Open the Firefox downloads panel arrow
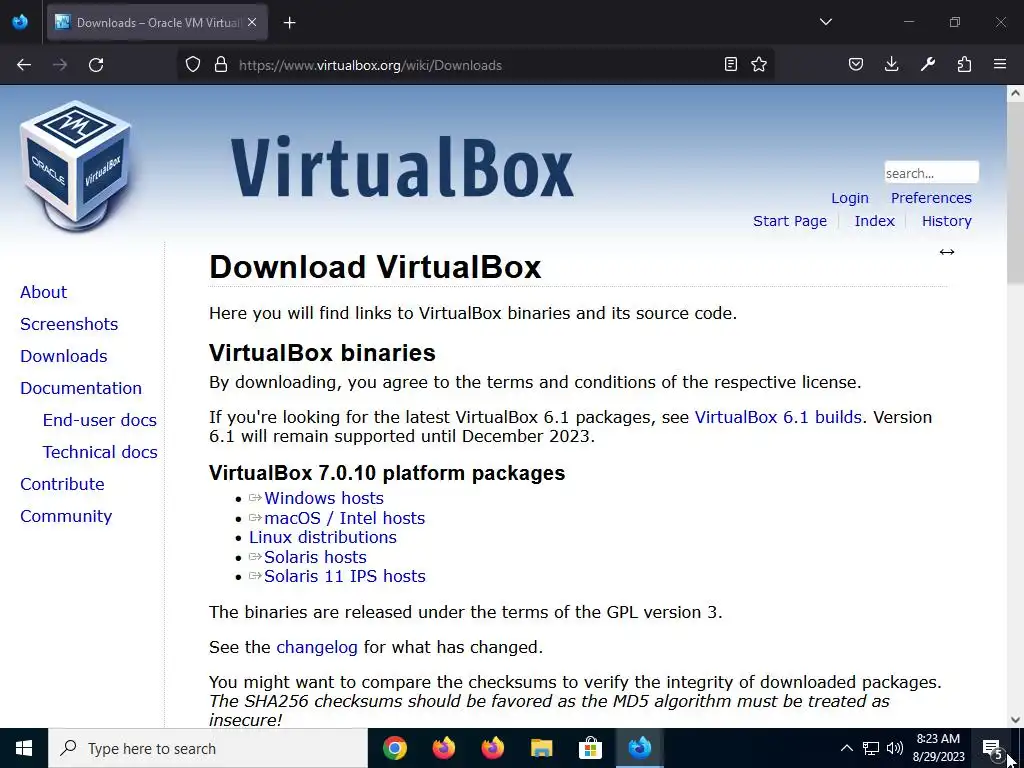The height and width of the screenshot is (768, 1024). pos(891,65)
